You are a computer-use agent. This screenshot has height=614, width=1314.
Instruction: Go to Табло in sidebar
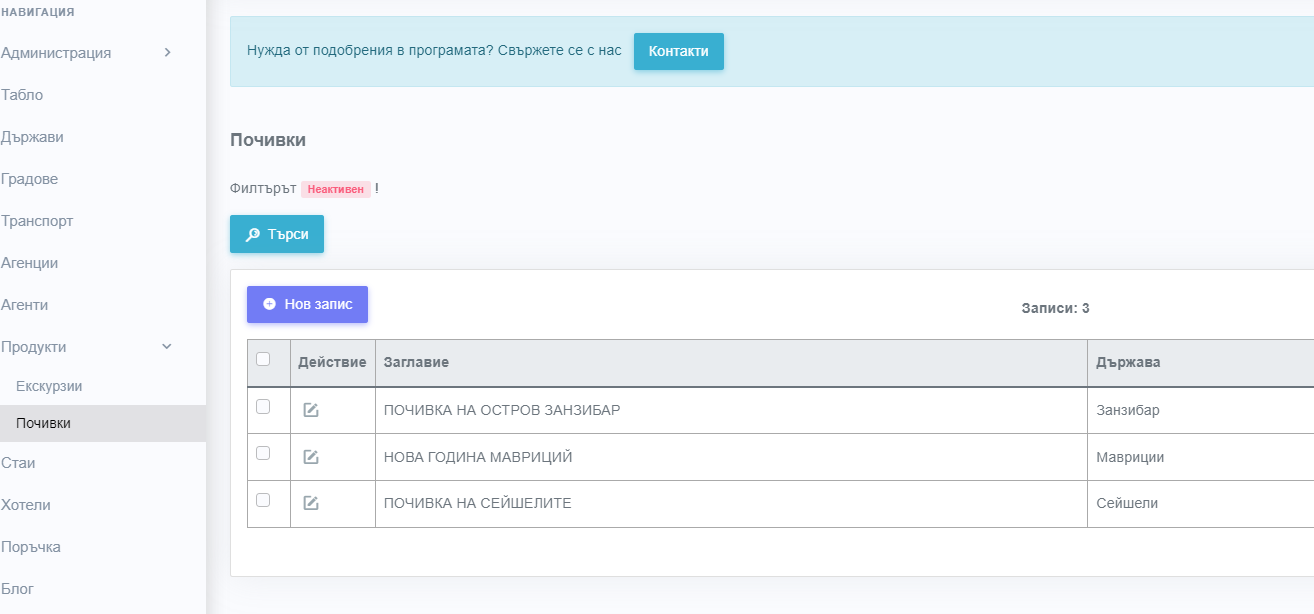point(22,95)
